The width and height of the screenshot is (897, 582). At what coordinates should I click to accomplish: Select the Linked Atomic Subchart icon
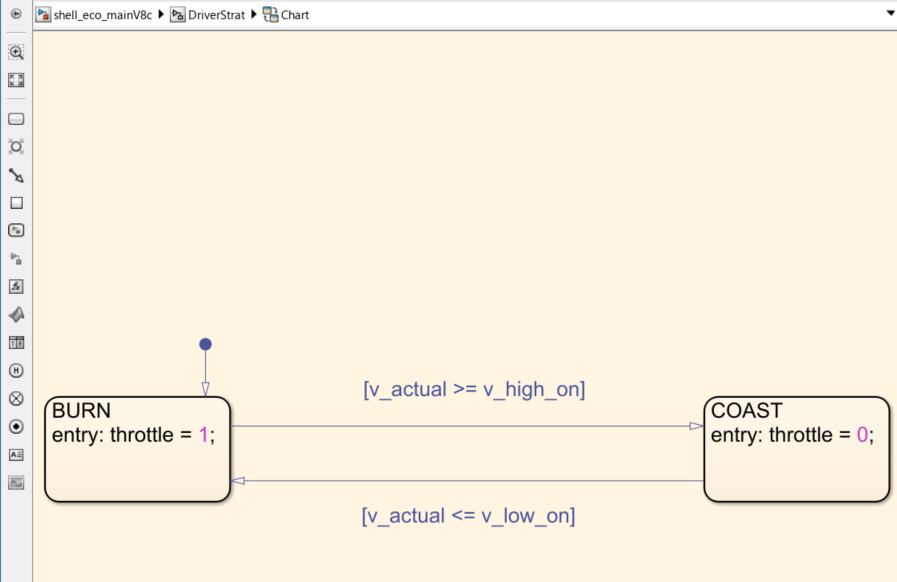tap(16, 258)
